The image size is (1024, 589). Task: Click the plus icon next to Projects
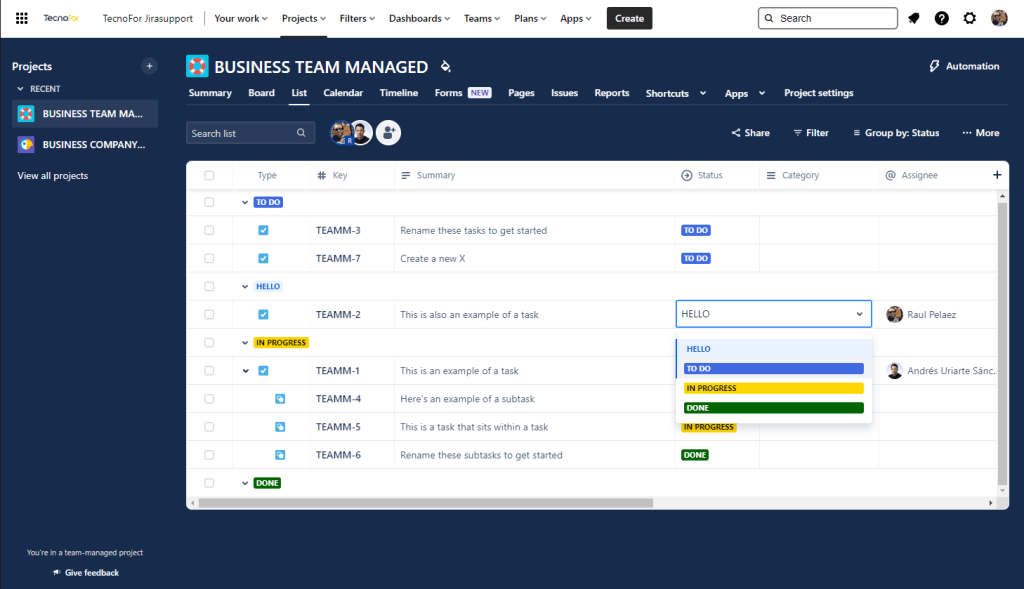(x=149, y=66)
